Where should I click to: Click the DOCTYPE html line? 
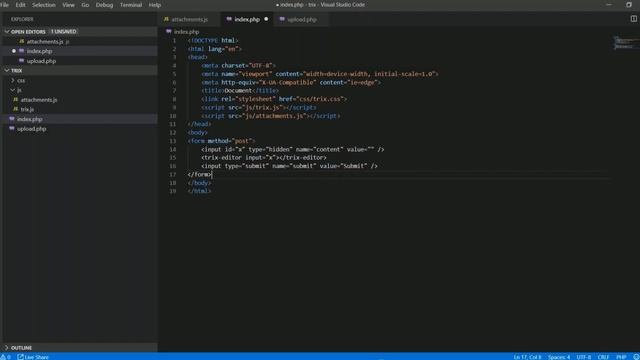point(213,40)
